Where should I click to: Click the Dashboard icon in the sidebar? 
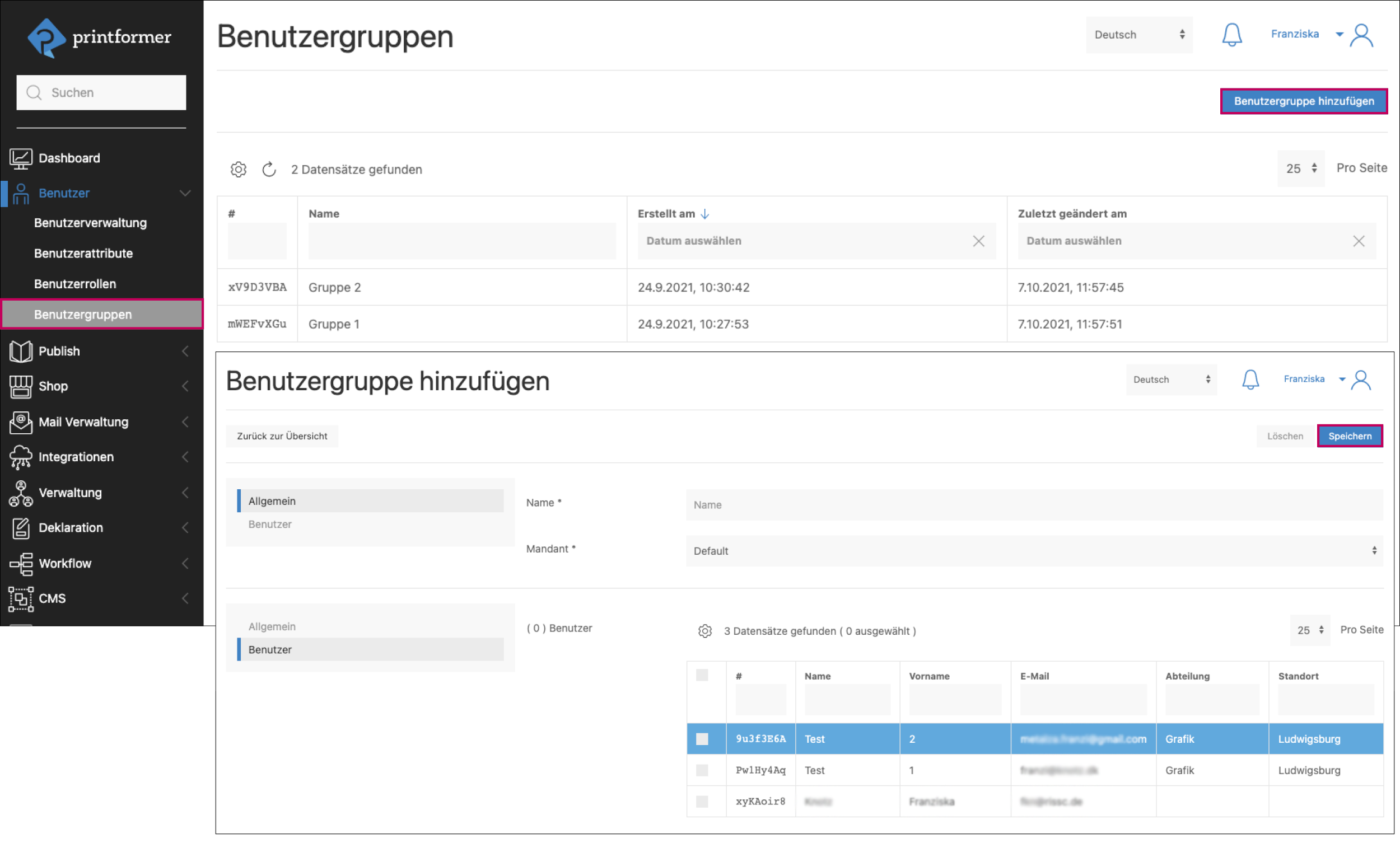pos(21,158)
